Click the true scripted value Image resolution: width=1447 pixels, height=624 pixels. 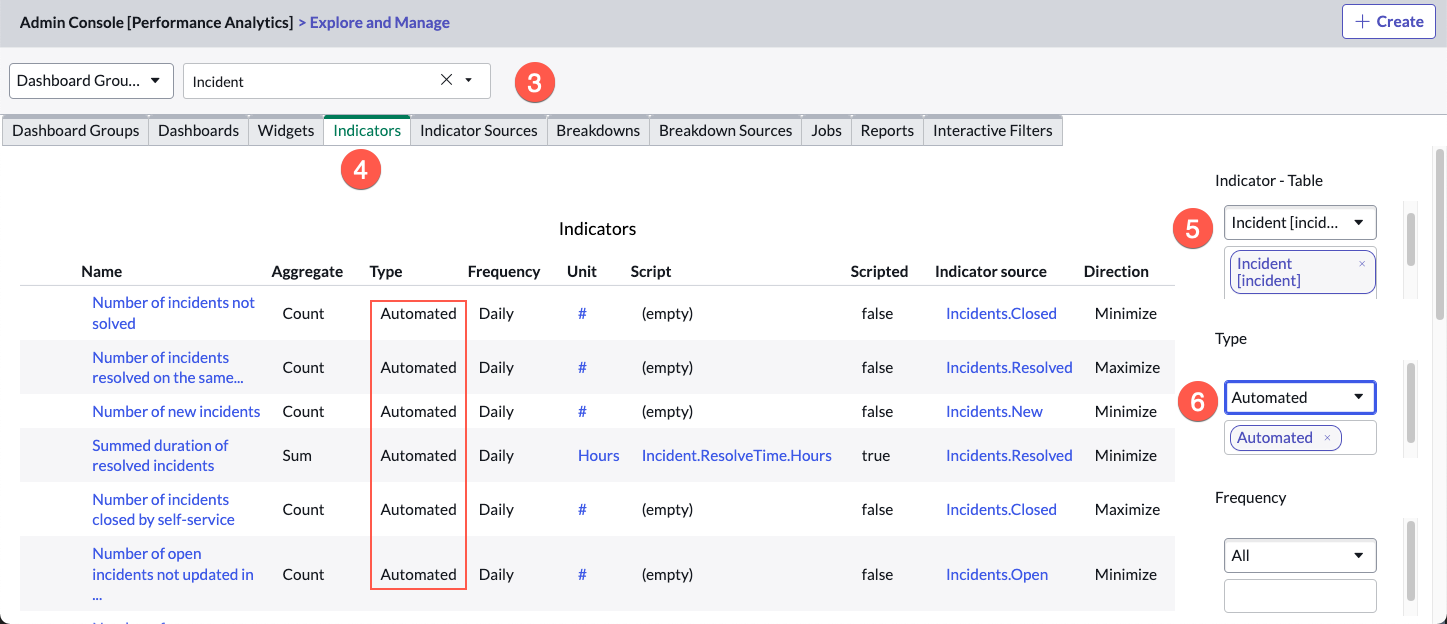click(876, 455)
